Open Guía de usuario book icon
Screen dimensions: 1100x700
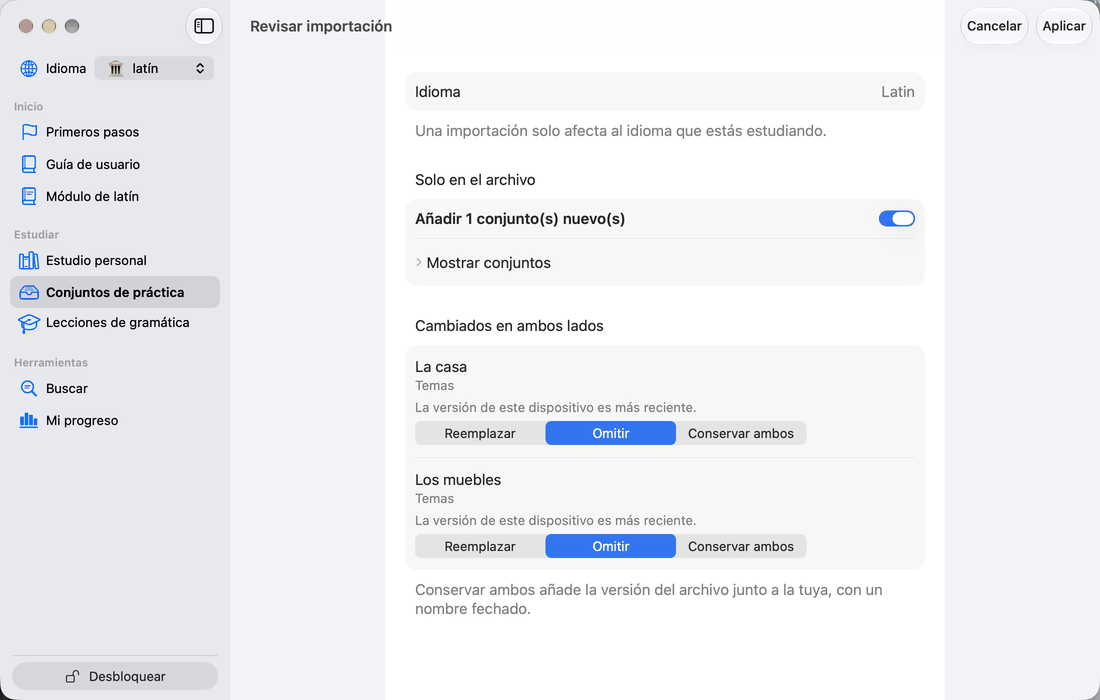[x=29, y=164]
